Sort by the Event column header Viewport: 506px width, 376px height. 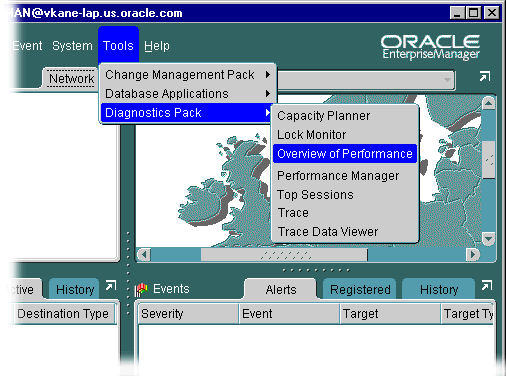(x=289, y=314)
